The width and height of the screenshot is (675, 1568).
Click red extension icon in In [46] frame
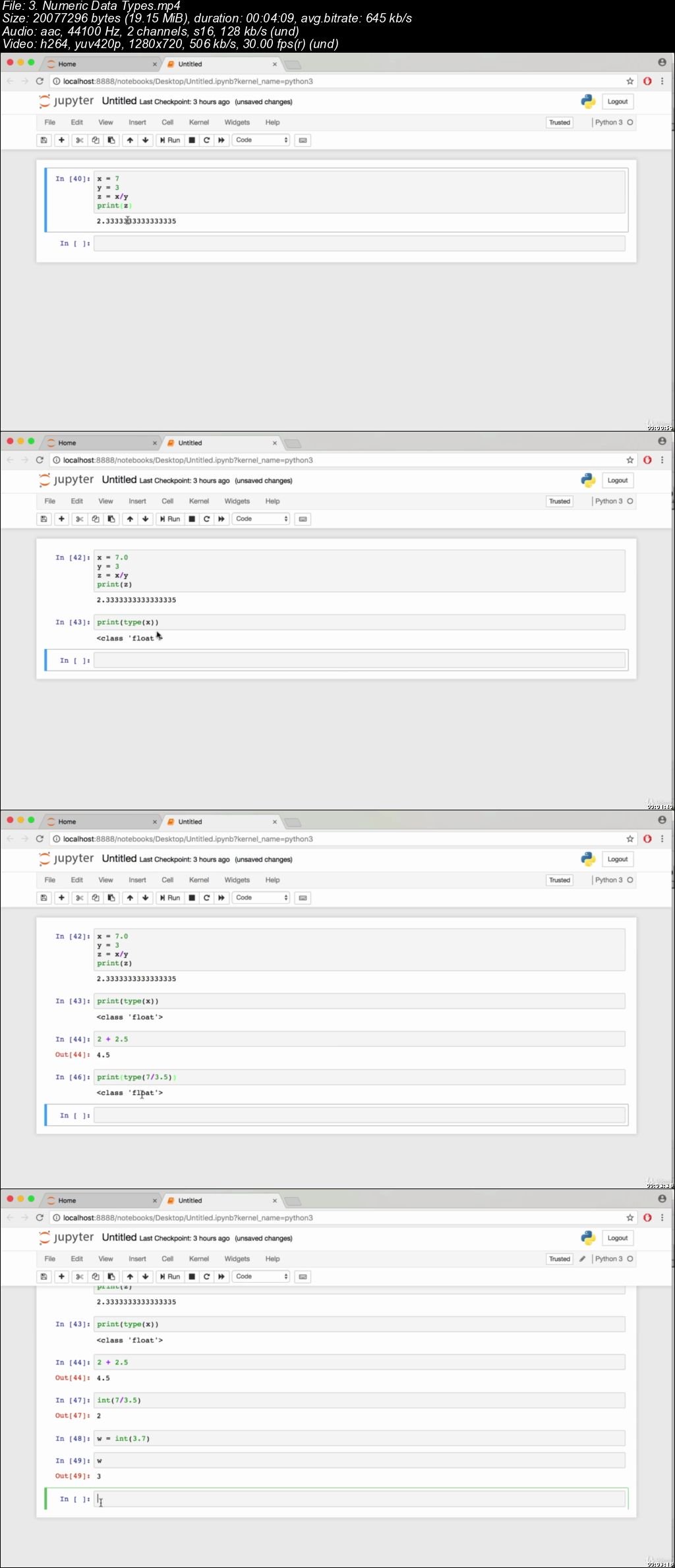pyautogui.click(x=647, y=839)
